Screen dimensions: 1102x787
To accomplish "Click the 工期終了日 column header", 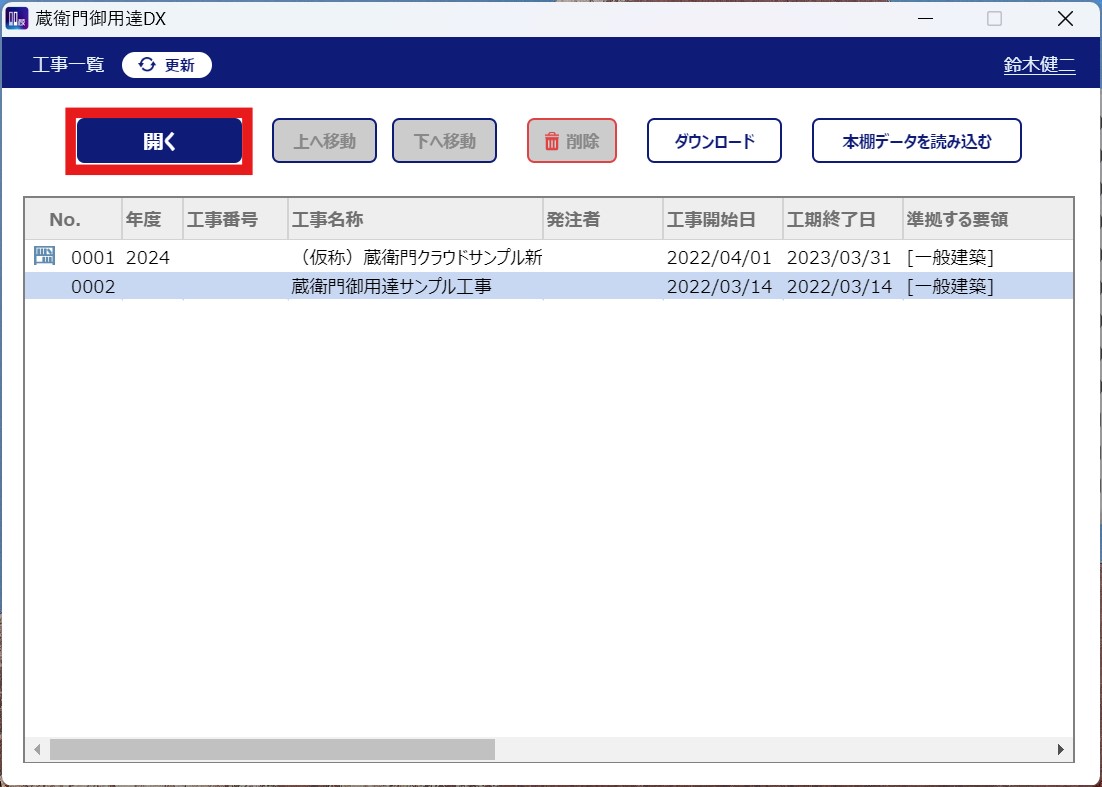I will [843, 219].
